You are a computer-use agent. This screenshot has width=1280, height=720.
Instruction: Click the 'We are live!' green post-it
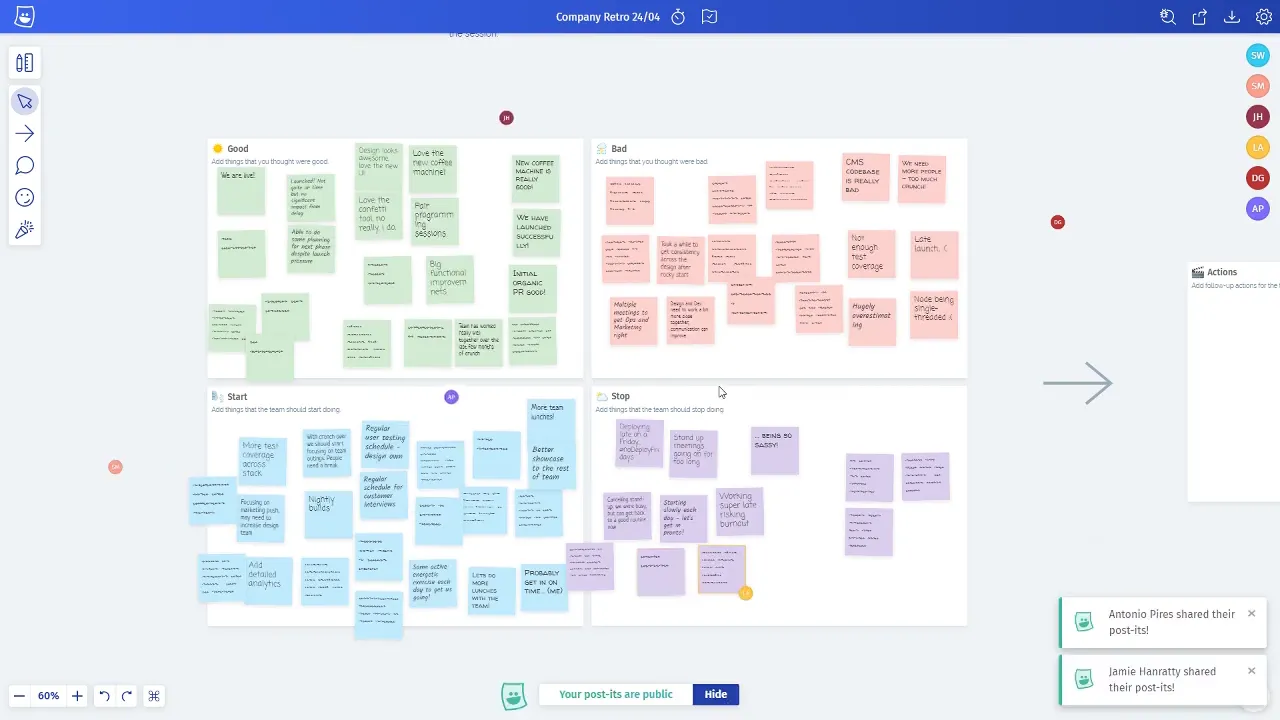click(241, 190)
